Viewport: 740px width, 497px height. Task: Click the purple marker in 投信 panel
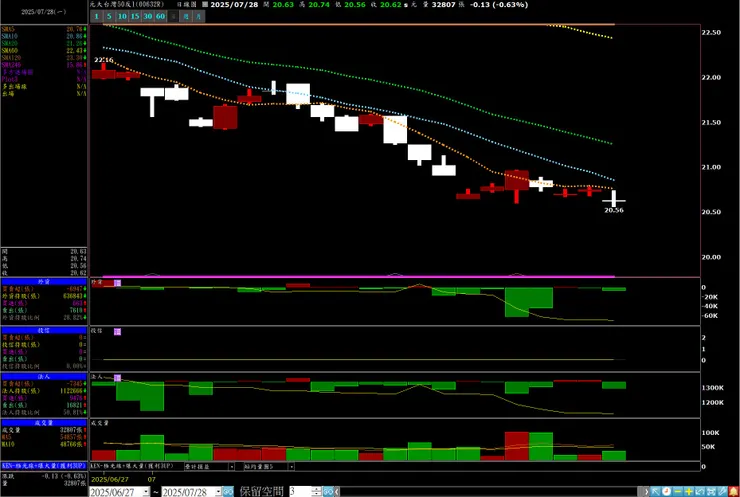(118, 332)
